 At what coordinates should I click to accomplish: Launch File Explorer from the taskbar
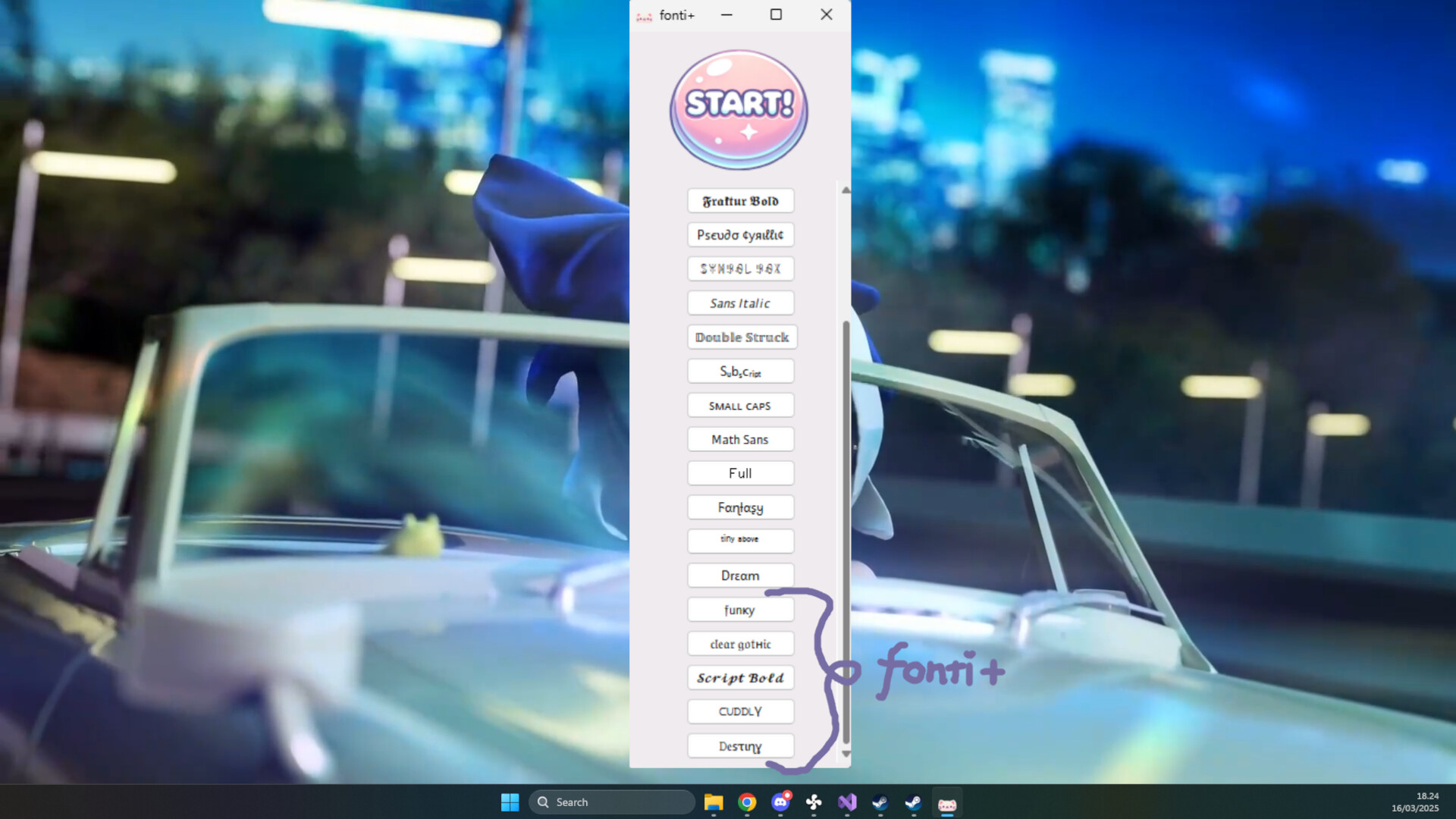coord(713,802)
